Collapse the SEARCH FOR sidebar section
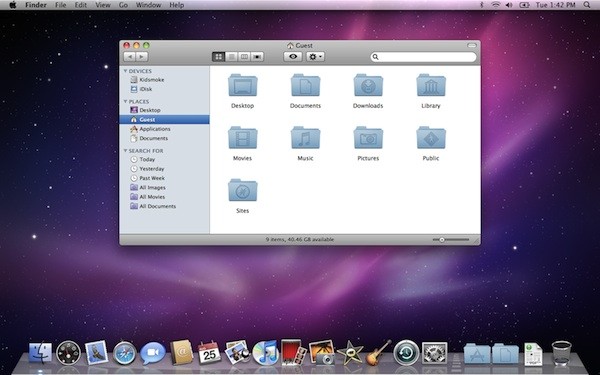The width and height of the screenshot is (600, 375). tap(125, 151)
